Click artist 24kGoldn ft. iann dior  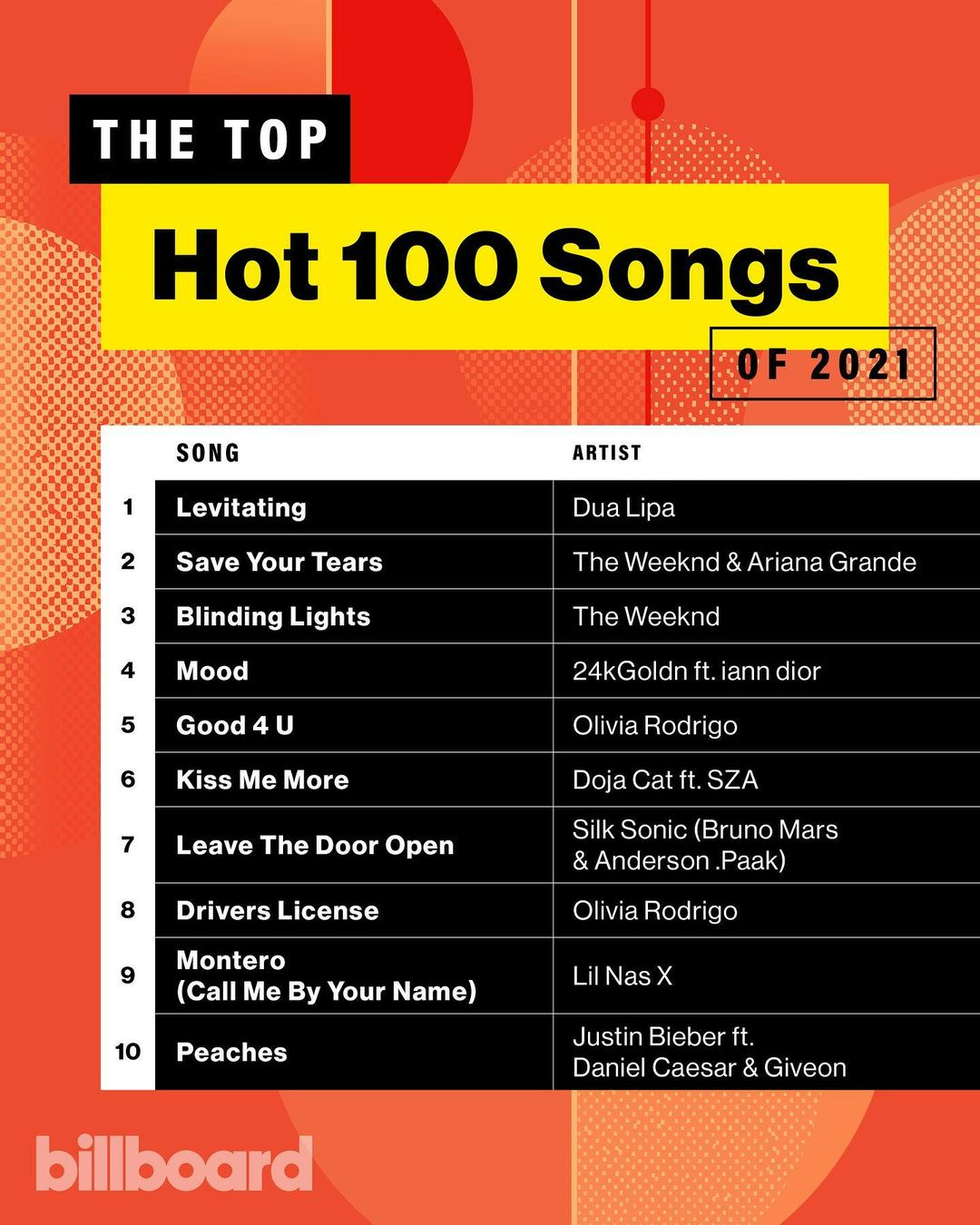click(696, 671)
